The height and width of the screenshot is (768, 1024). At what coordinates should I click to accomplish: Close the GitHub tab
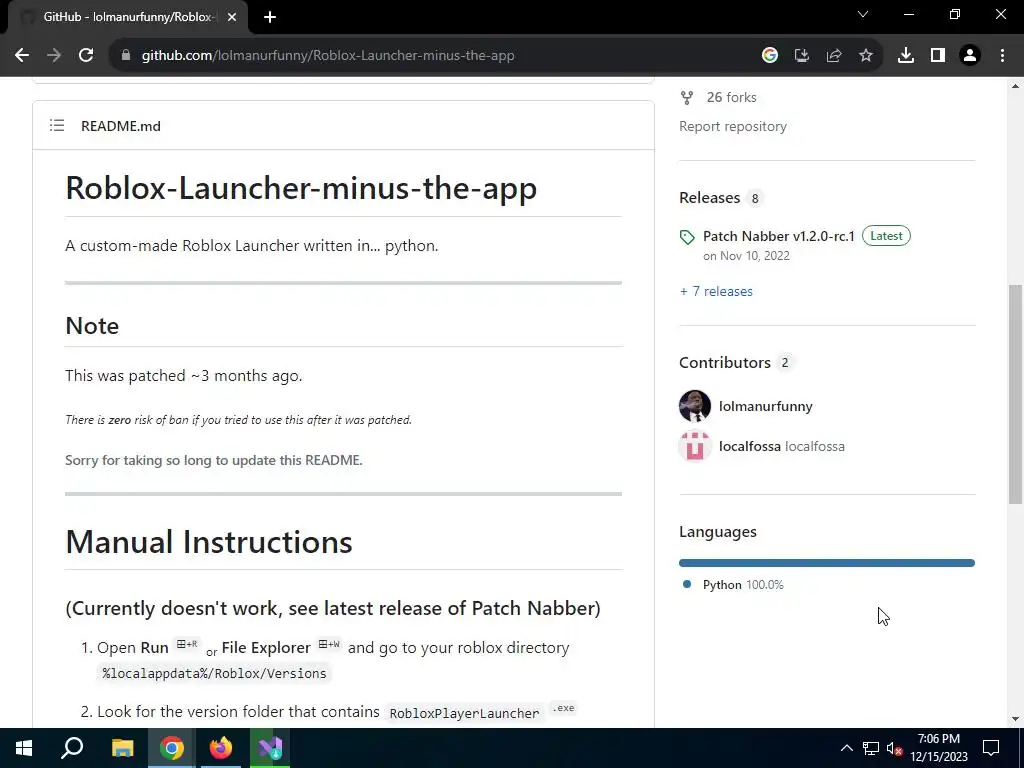tap(232, 17)
